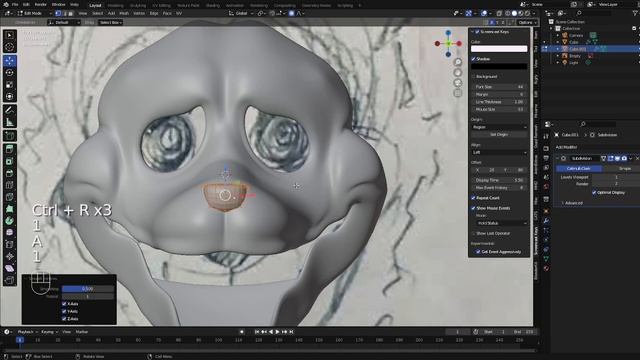The image size is (640, 360).
Task: Activate the Scale tool
Action: (9, 84)
